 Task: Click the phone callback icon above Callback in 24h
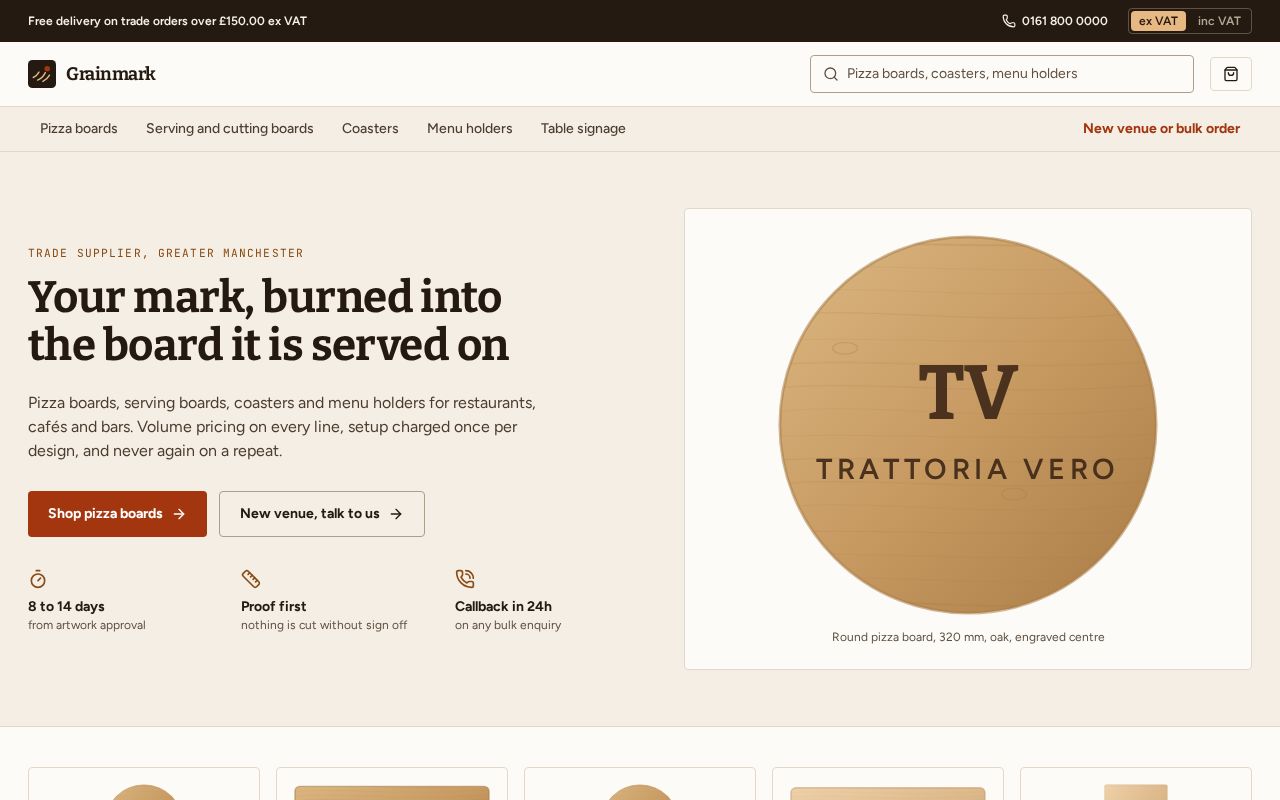point(465,579)
